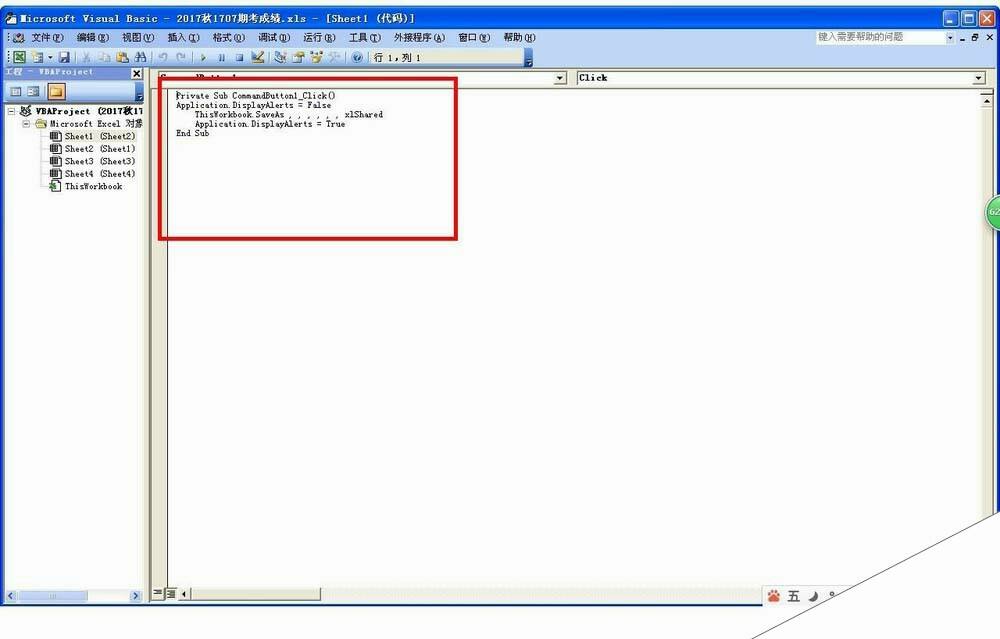Click the Undo arrow icon
The width and height of the screenshot is (1000, 639).
163,57
